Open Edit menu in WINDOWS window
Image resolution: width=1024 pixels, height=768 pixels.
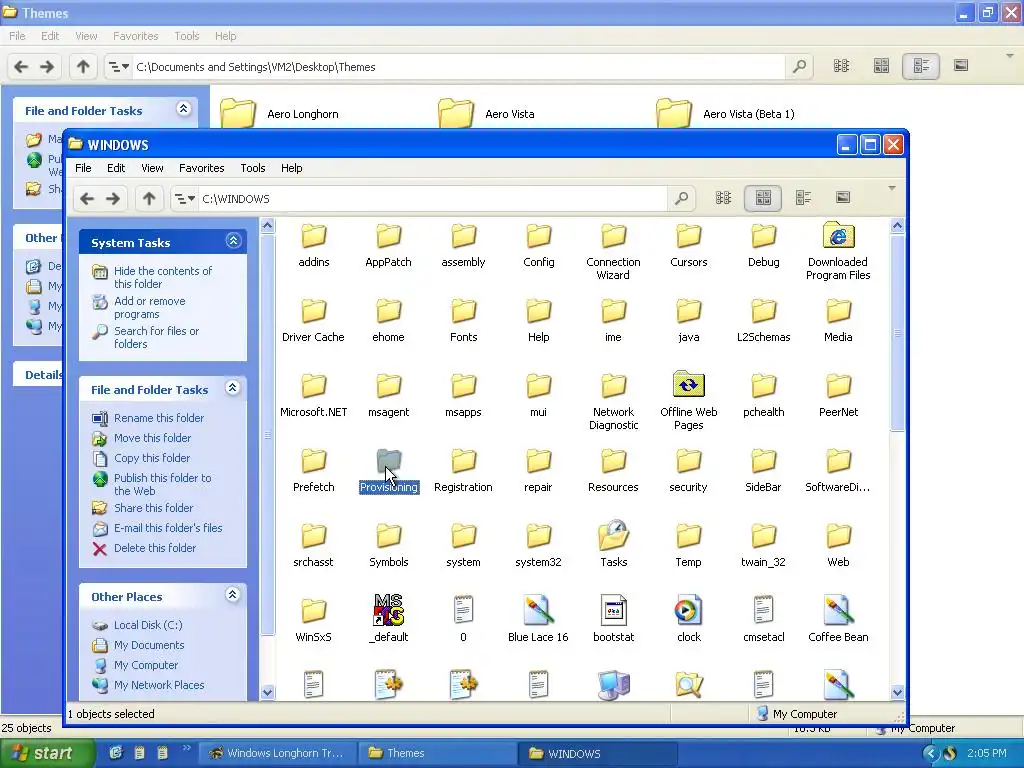[x=116, y=168]
